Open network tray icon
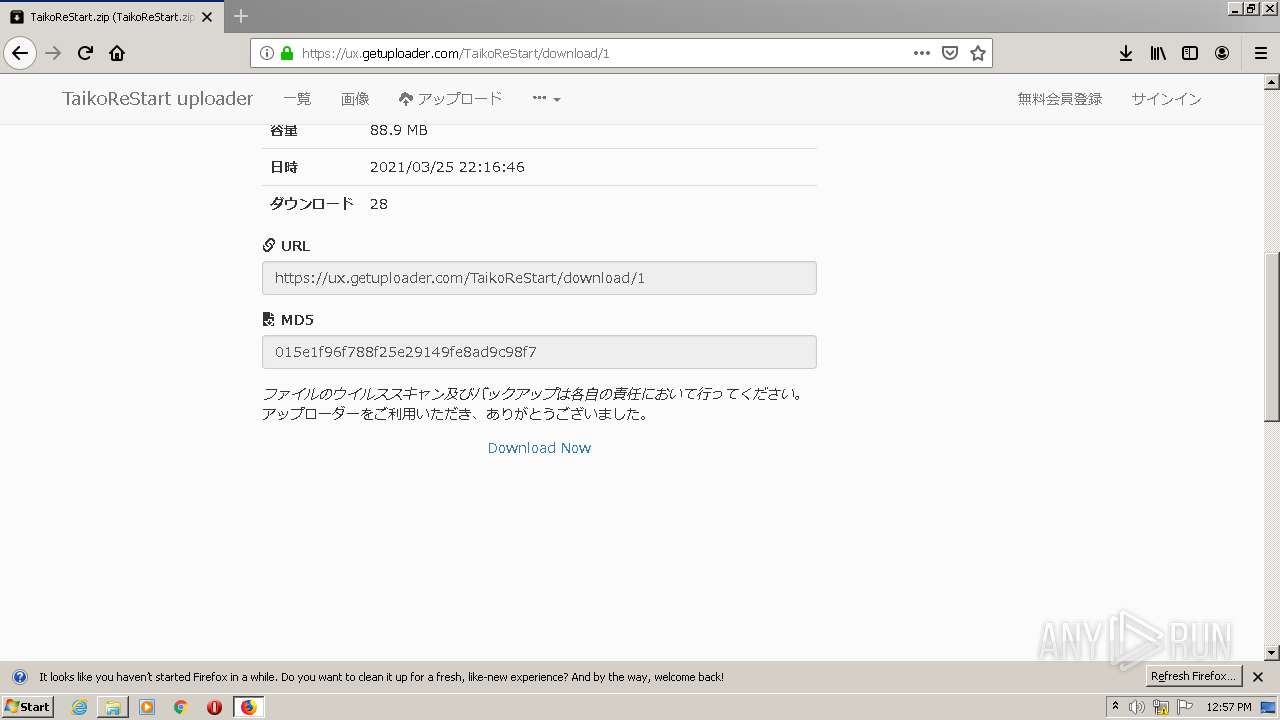Viewport: 1280px width, 720px height. point(1161,707)
